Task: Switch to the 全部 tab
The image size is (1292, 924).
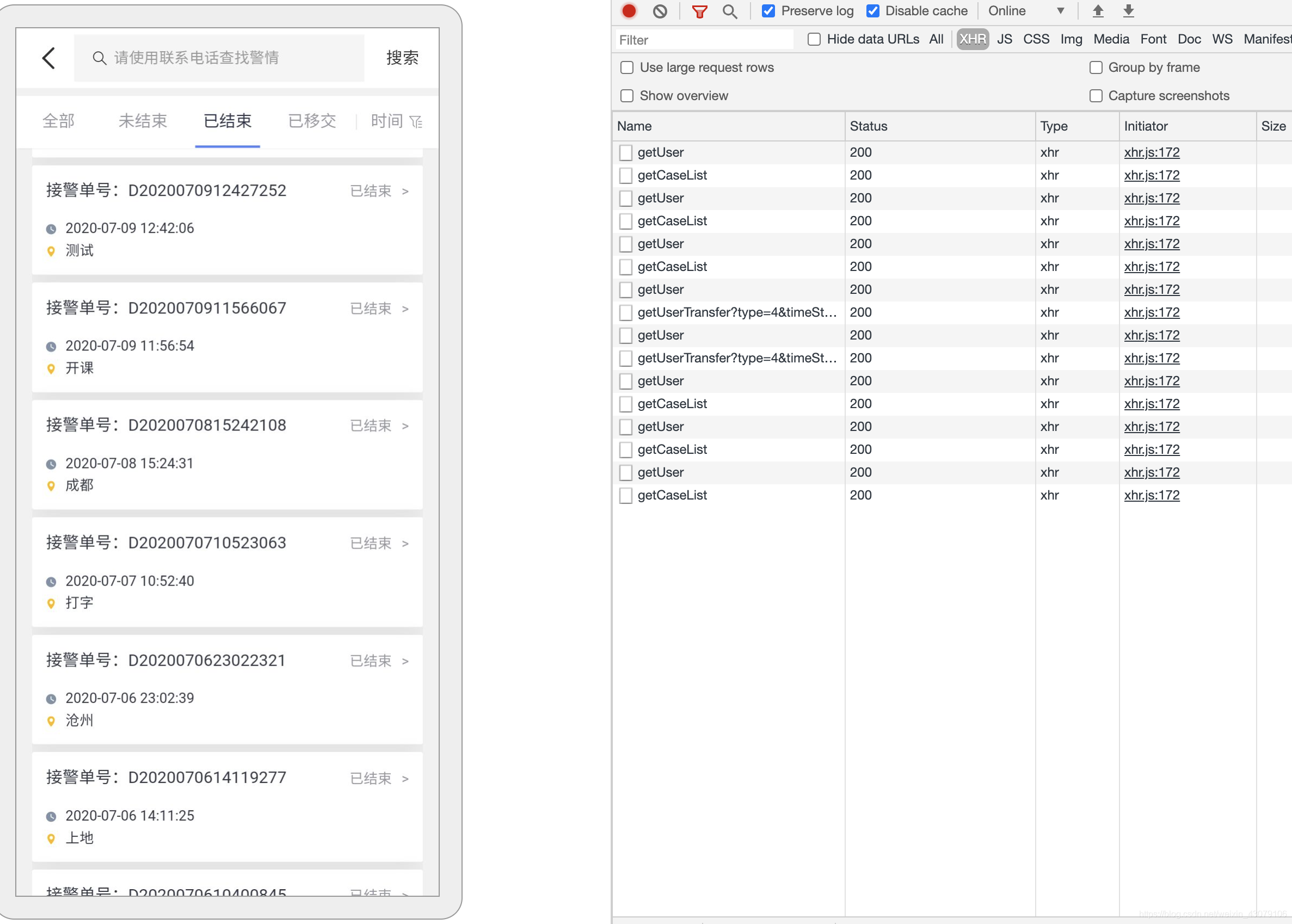Action: coord(59,121)
